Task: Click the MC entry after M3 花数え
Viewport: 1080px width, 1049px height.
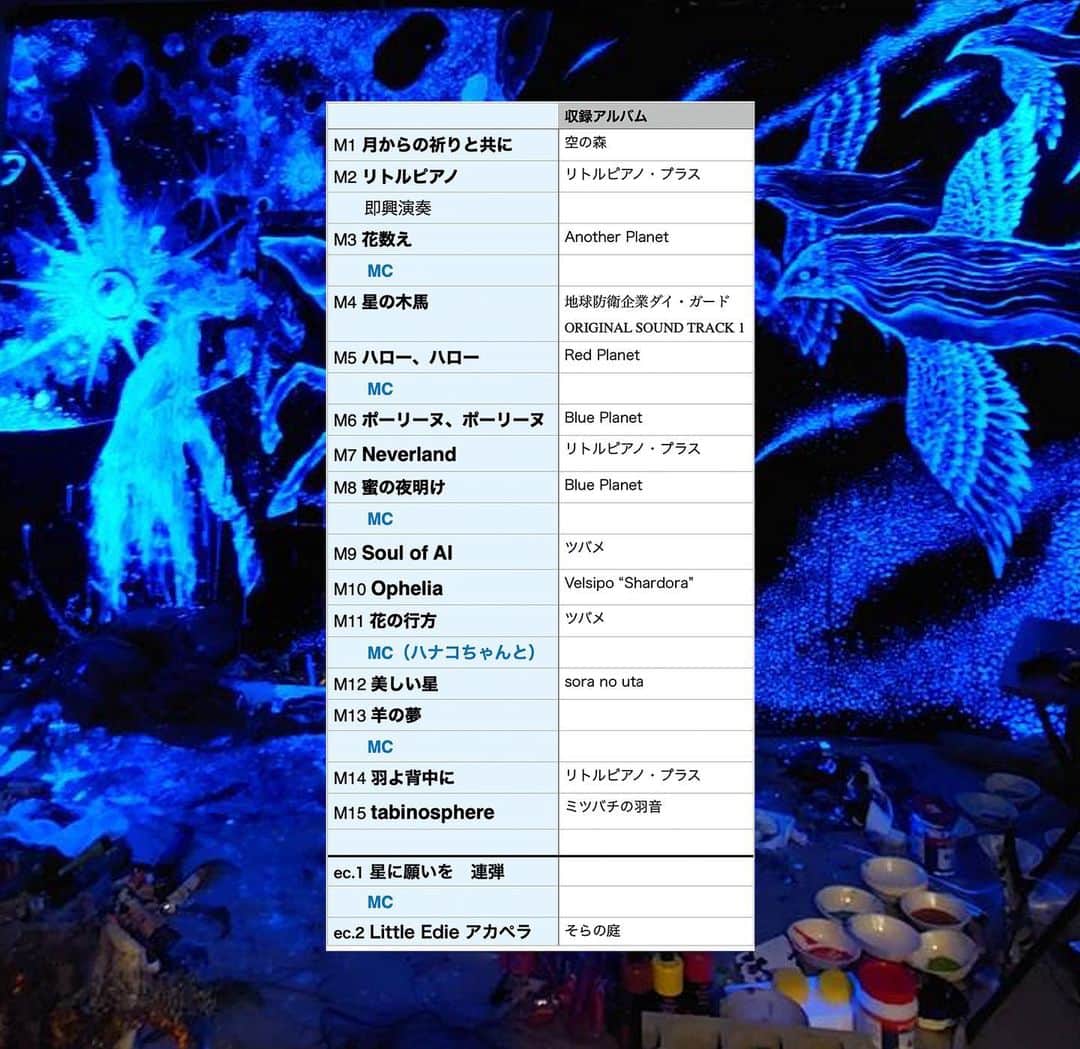Action: click(380, 271)
